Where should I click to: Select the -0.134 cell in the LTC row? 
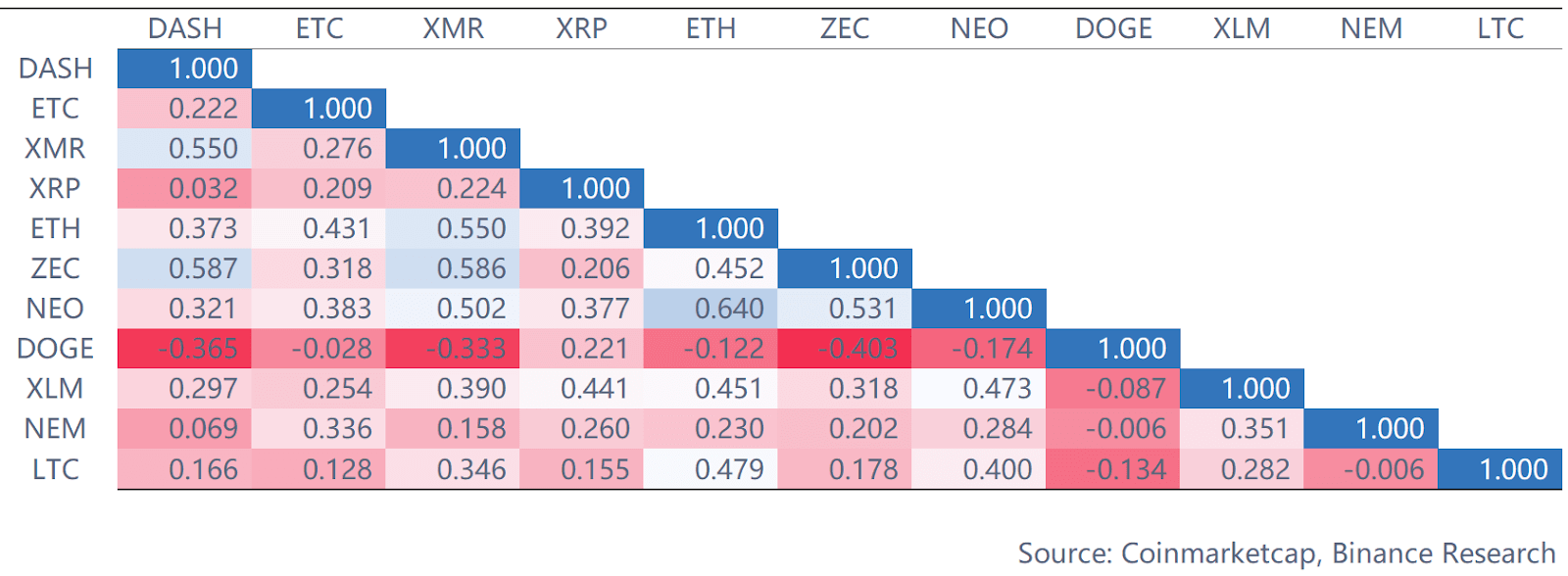coord(1113,469)
